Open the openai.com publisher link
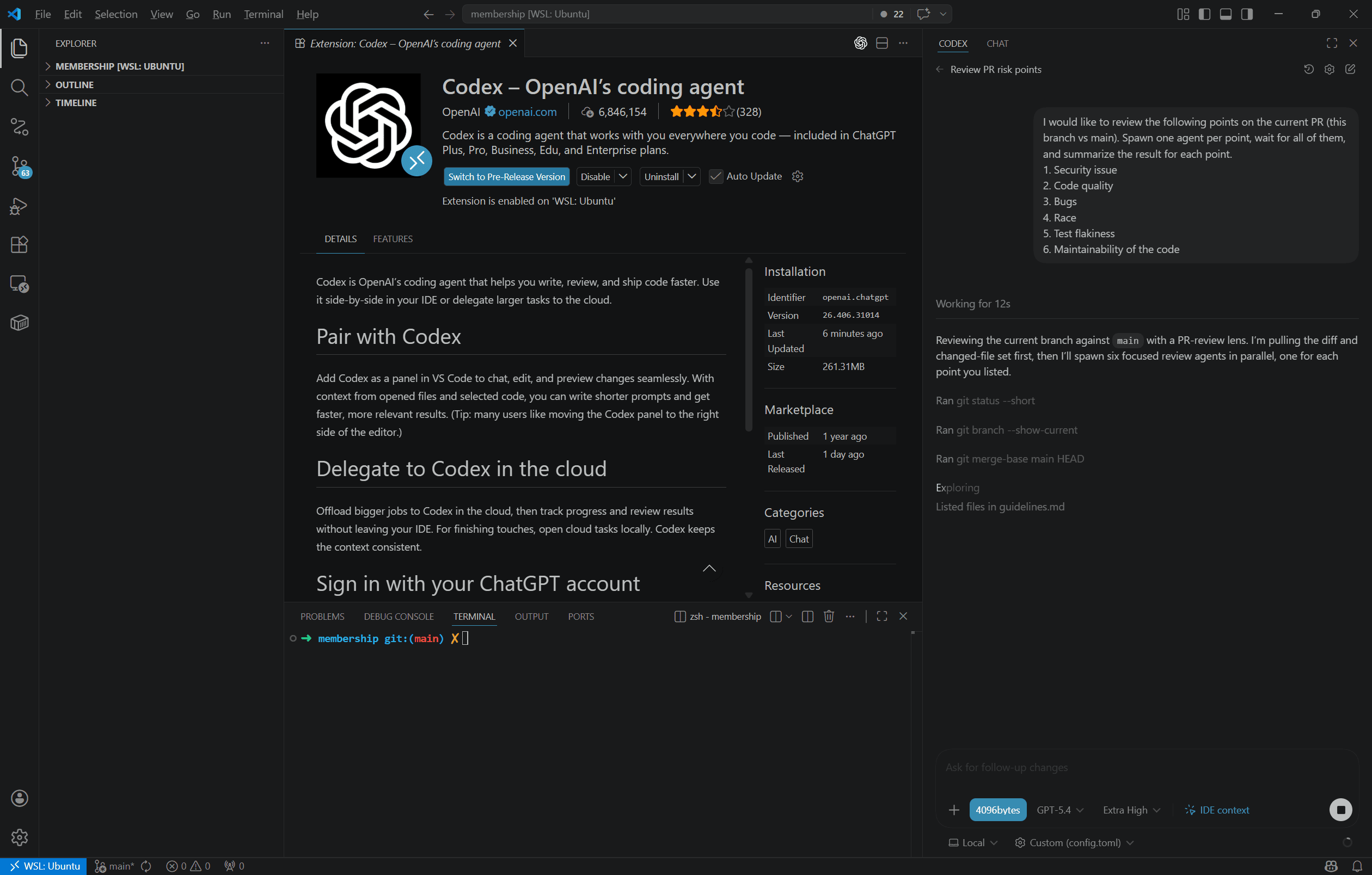The width and height of the screenshot is (1372, 875). pyautogui.click(x=527, y=112)
